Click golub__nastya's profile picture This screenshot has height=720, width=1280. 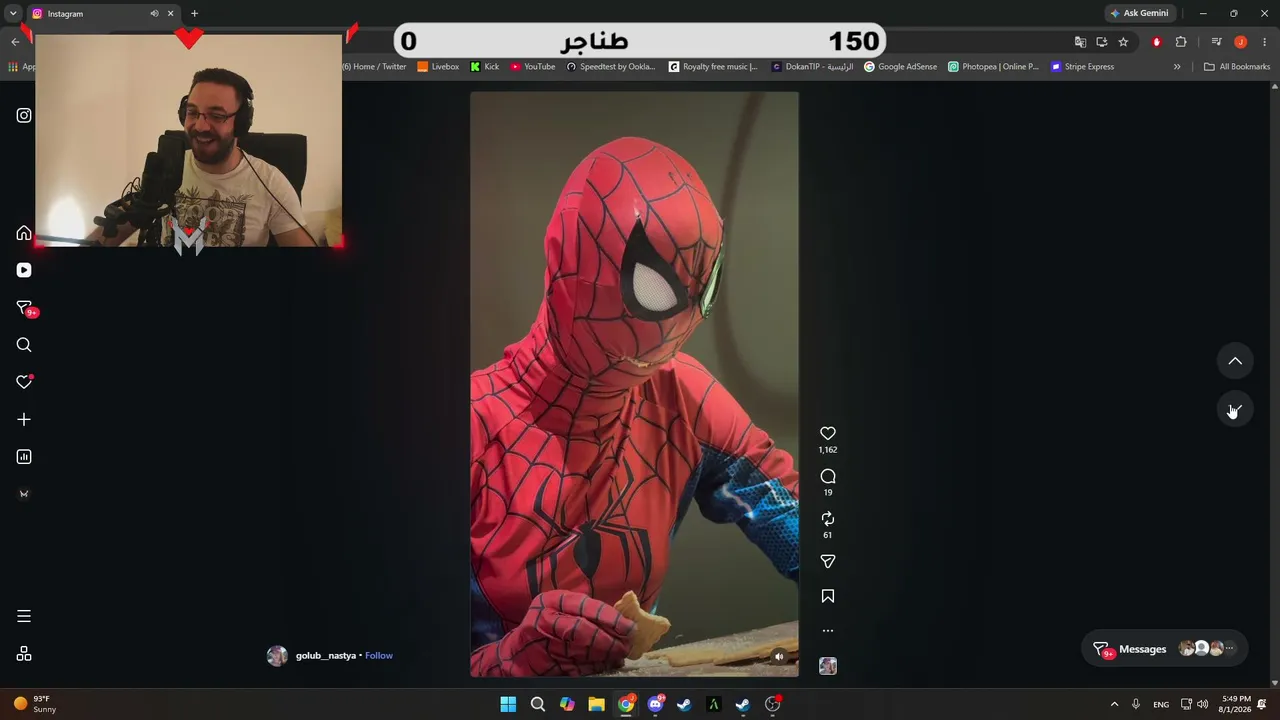(x=277, y=656)
